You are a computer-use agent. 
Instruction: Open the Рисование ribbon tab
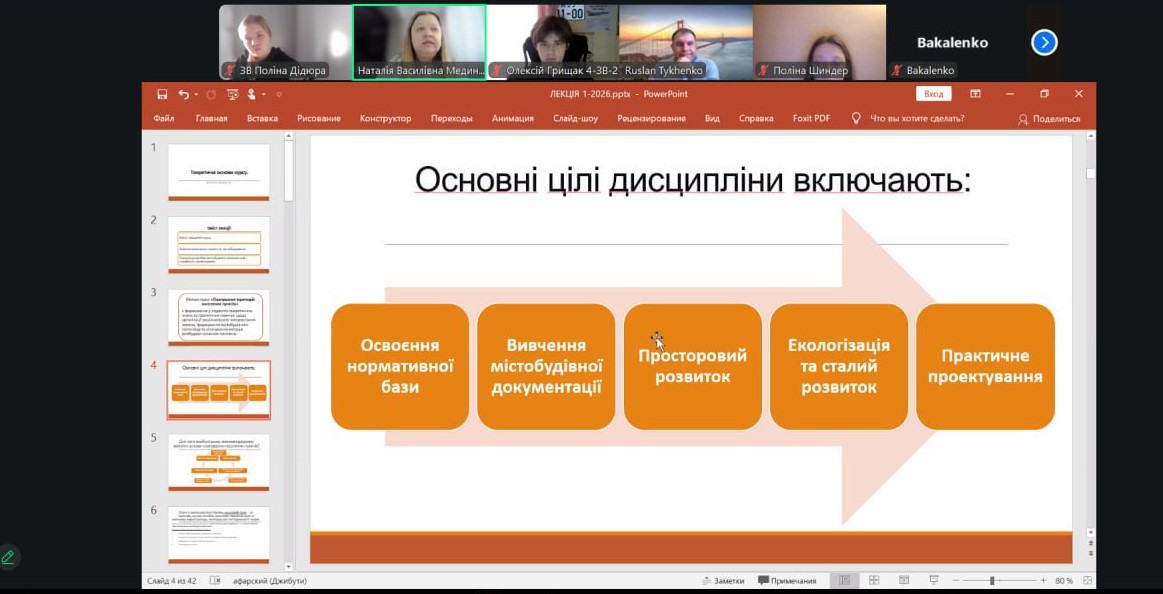[319, 118]
